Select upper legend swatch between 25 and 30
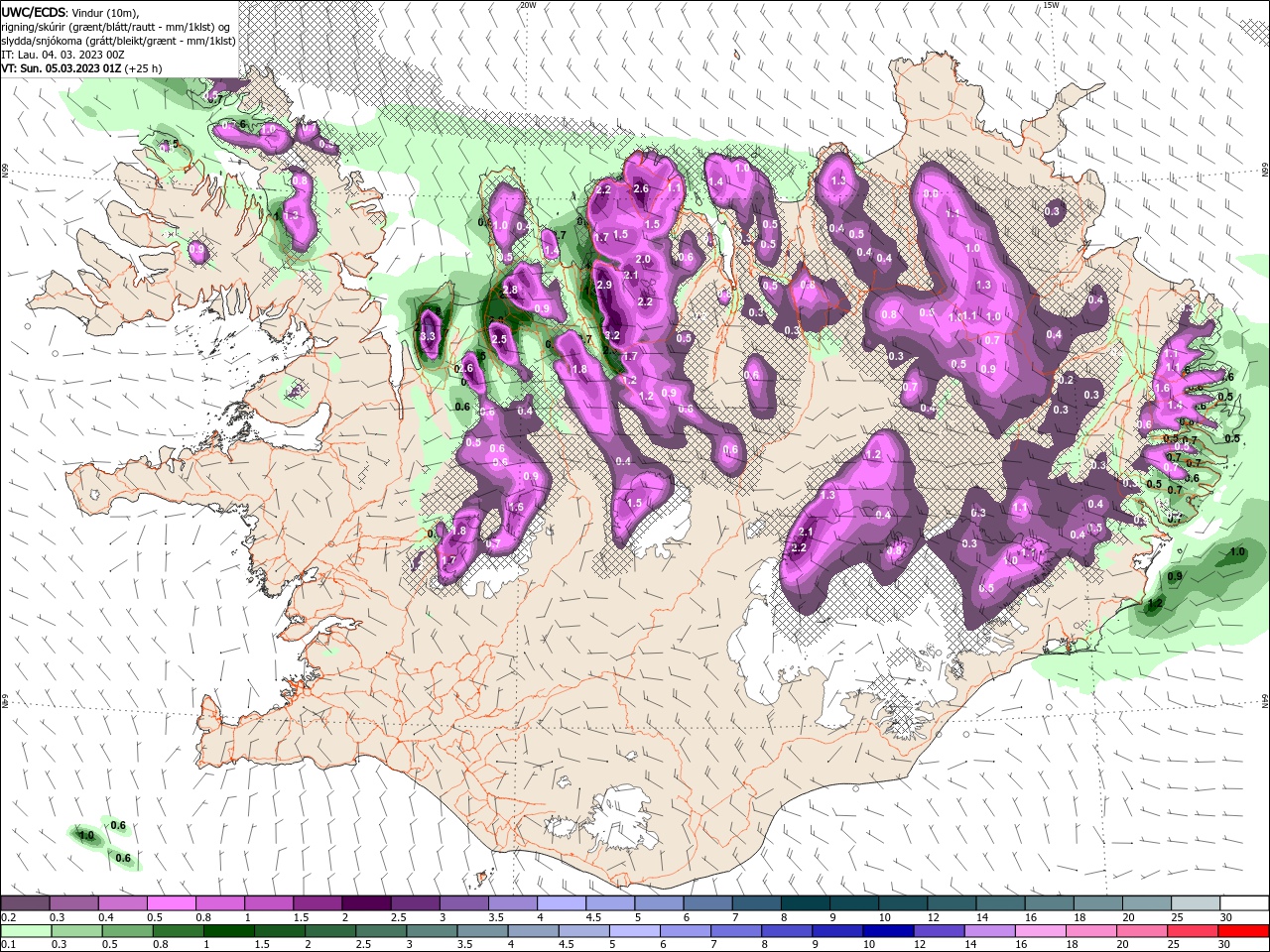 coord(1197,903)
